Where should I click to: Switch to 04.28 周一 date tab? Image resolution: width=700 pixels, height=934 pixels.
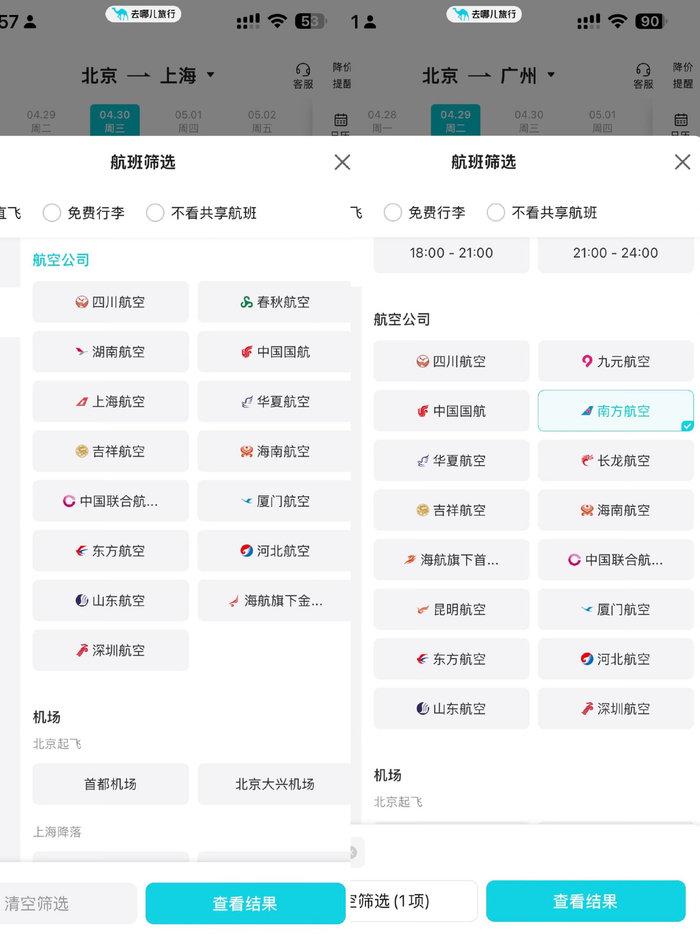click(382, 121)
